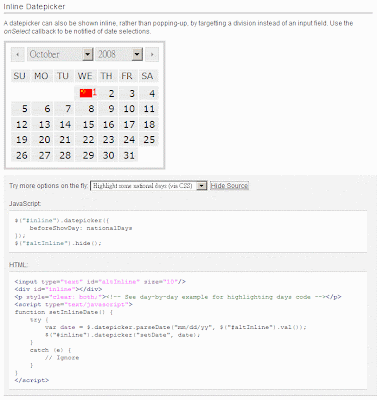Image resolution: width=377 pixels, height=400 pixels.
Task: Click 'function setInlineDate()' code line
Action: coord(64,312)
